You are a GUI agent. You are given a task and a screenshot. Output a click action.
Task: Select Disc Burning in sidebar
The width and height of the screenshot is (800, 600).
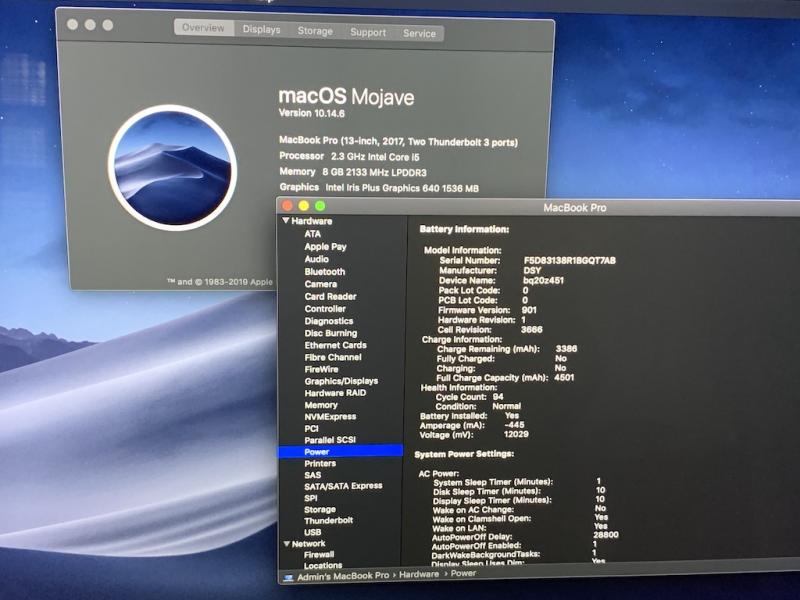(331, 333)
